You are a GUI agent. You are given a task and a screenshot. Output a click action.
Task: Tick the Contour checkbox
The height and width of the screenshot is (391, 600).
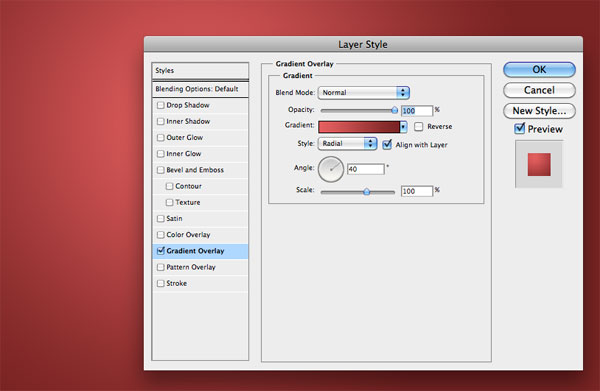point(170,186)
